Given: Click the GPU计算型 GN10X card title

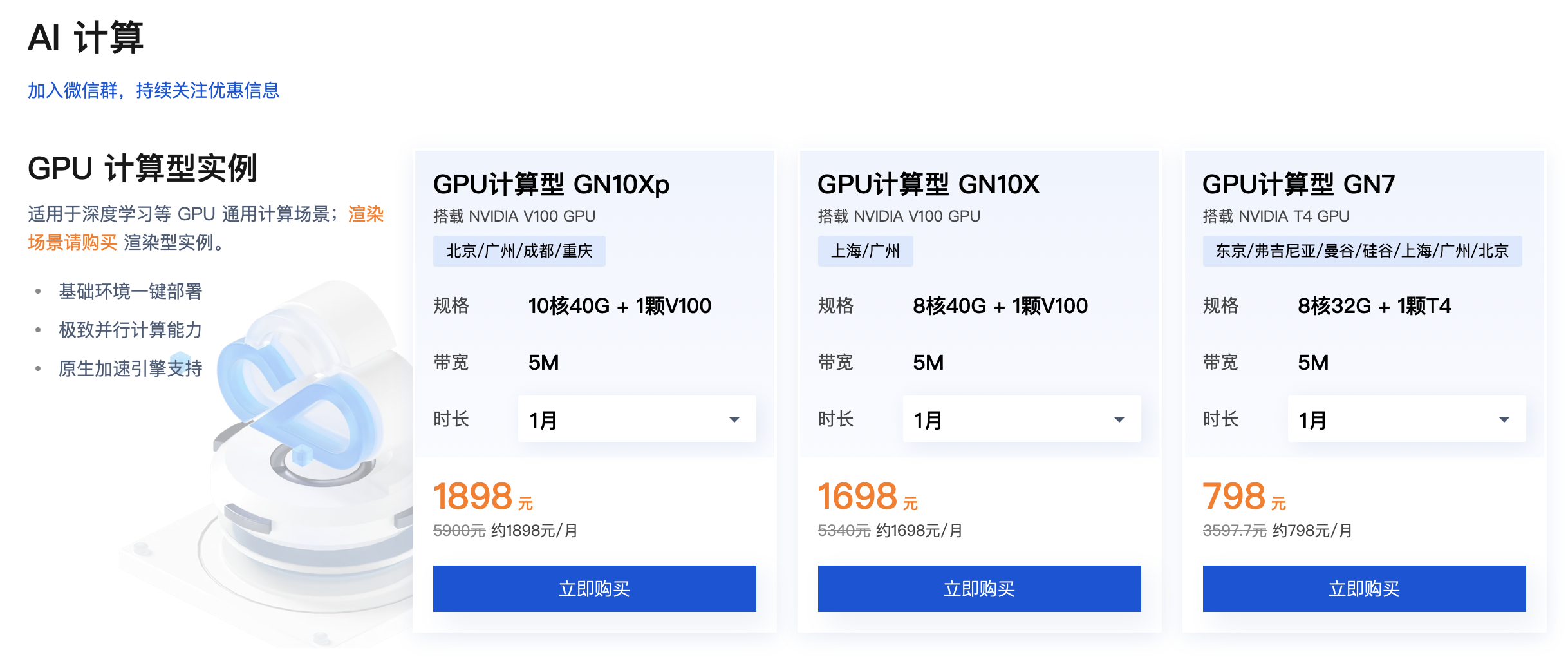Looking at the screenshot, I should point(928,184).
